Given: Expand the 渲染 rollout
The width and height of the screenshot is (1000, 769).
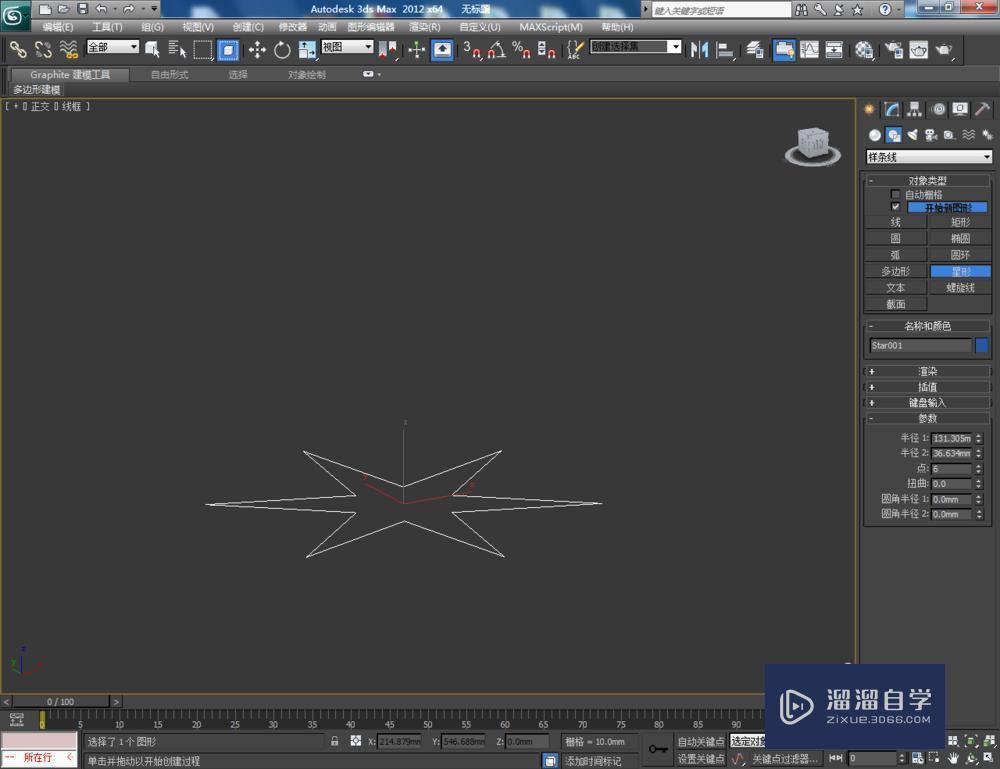Looking at the screenshot, I should tap(928, 371).
